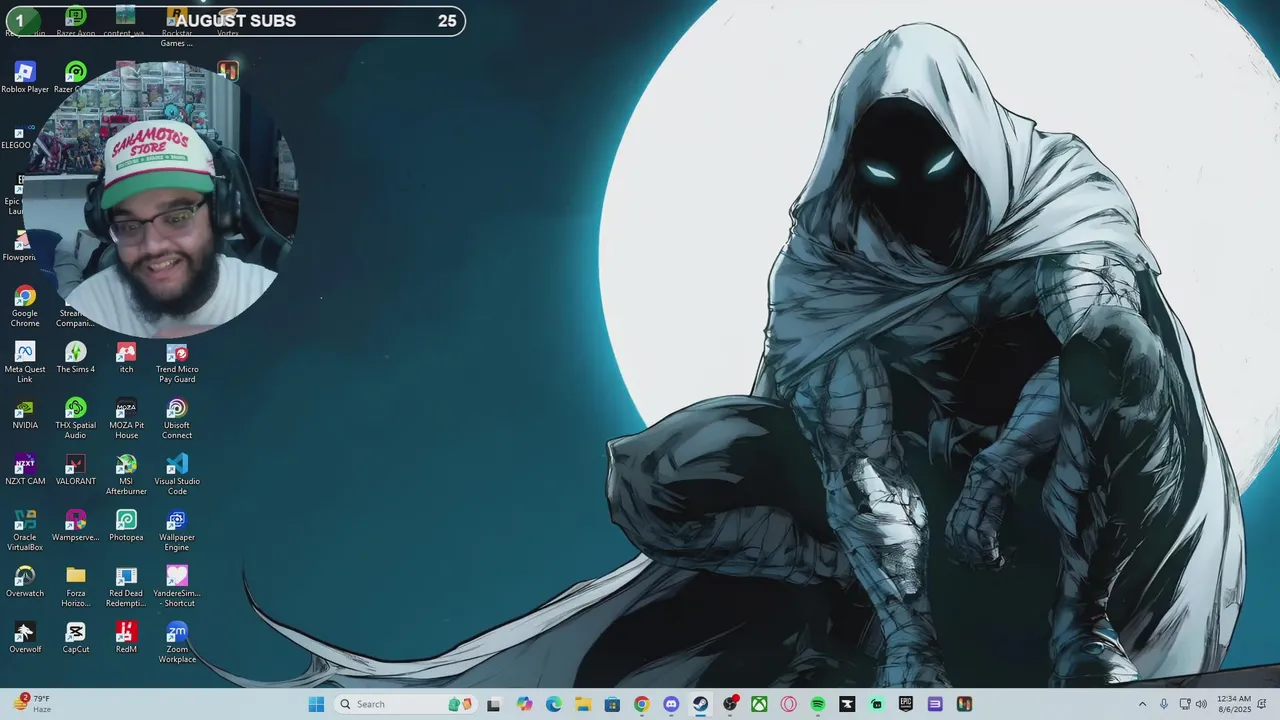Open File Explorer from the taskbar

point(583,704)
